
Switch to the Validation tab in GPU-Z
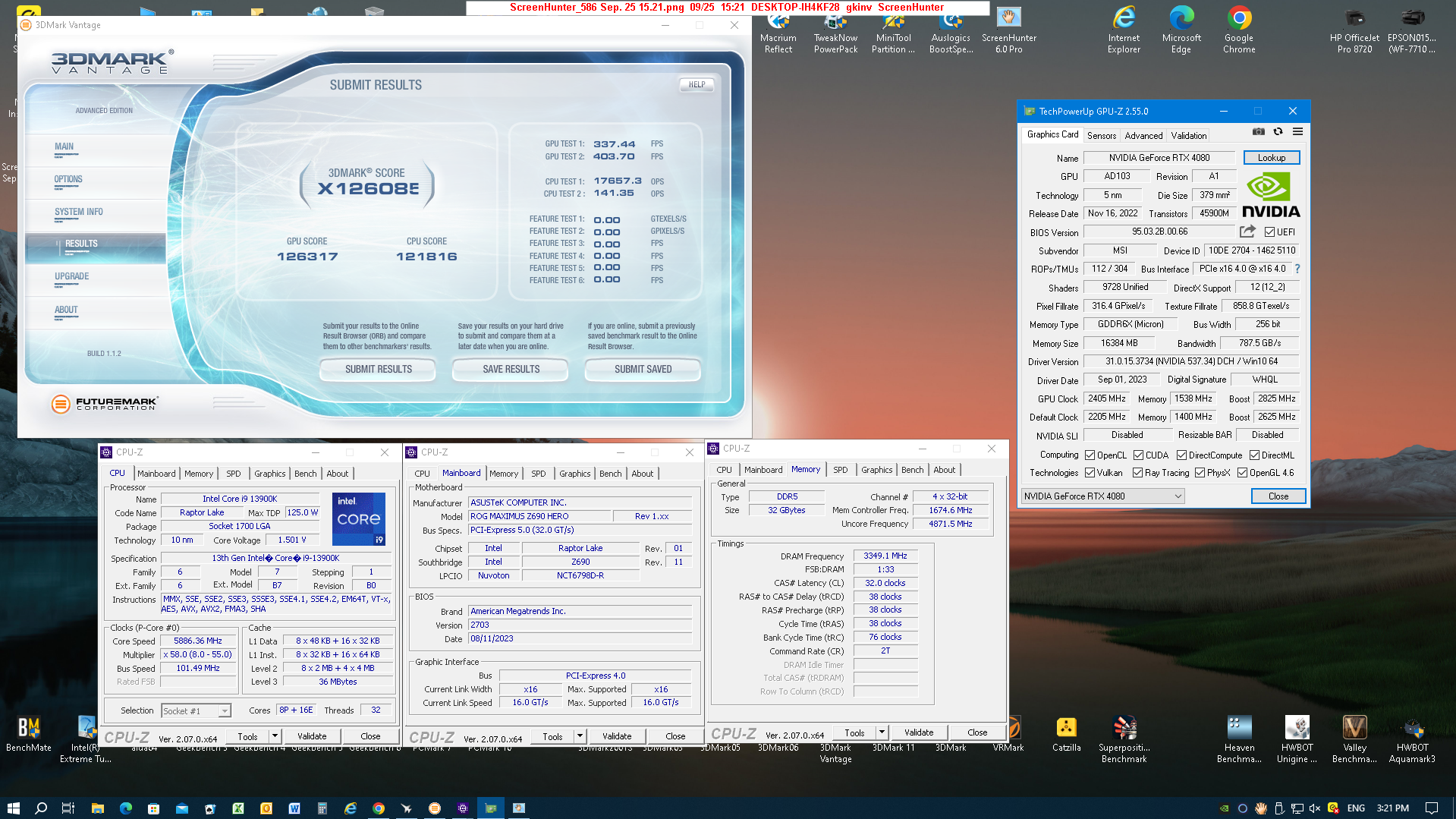click(1188, 136)
